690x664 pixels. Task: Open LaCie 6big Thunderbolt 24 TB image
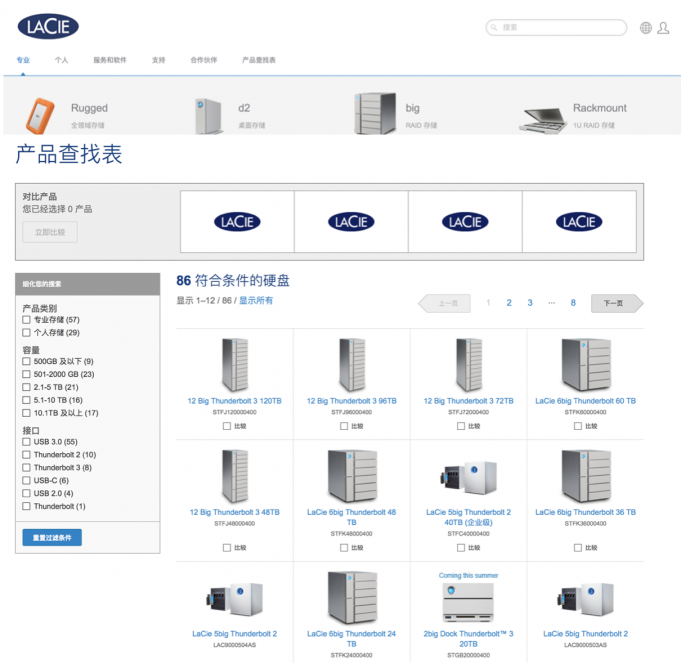pos(352,598)
